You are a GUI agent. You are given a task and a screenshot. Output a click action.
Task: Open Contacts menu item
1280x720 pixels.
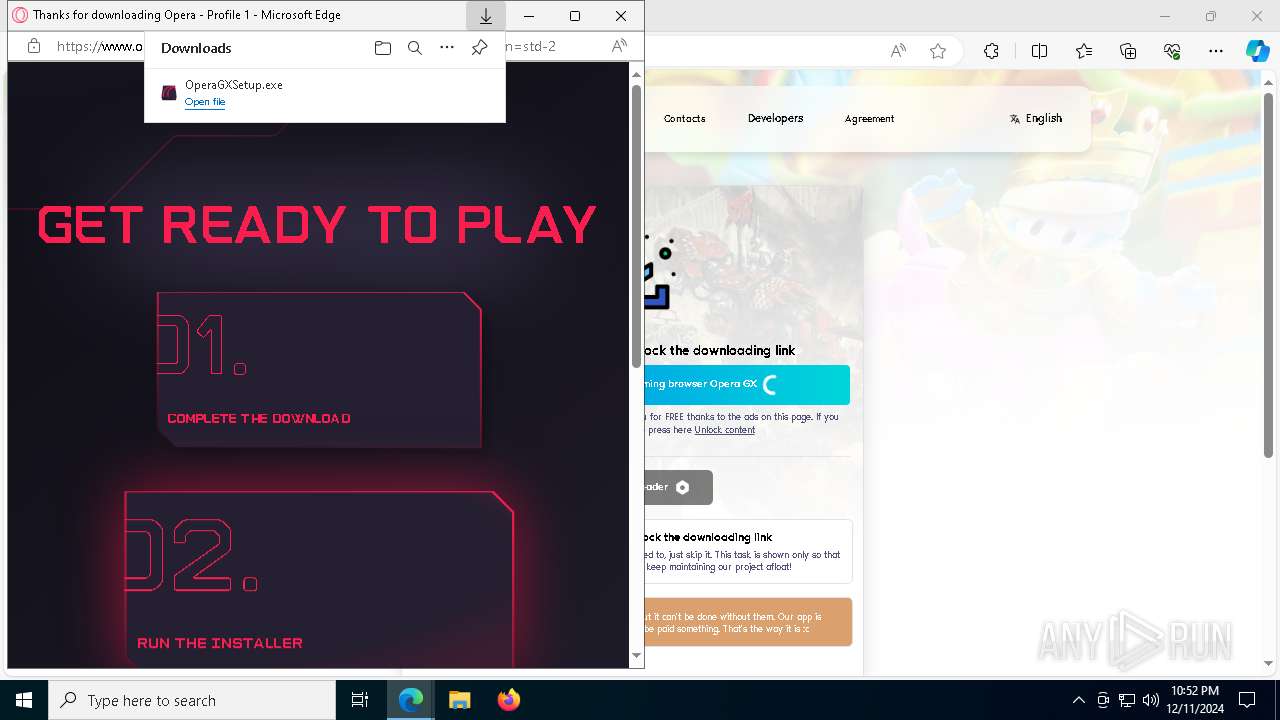[x=685, y=118]
